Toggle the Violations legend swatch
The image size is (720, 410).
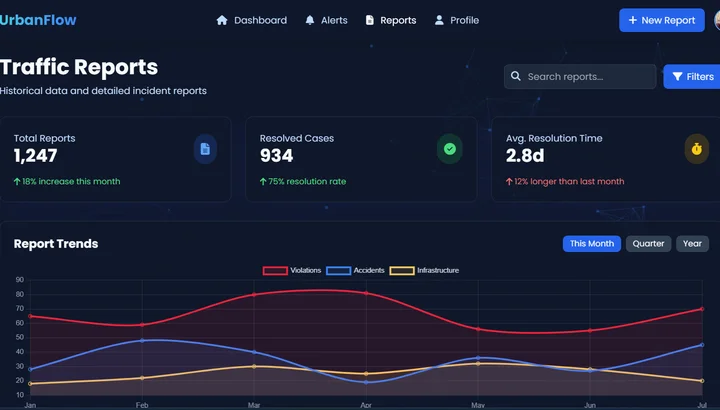pyautogui.click(x=275, y=270)
